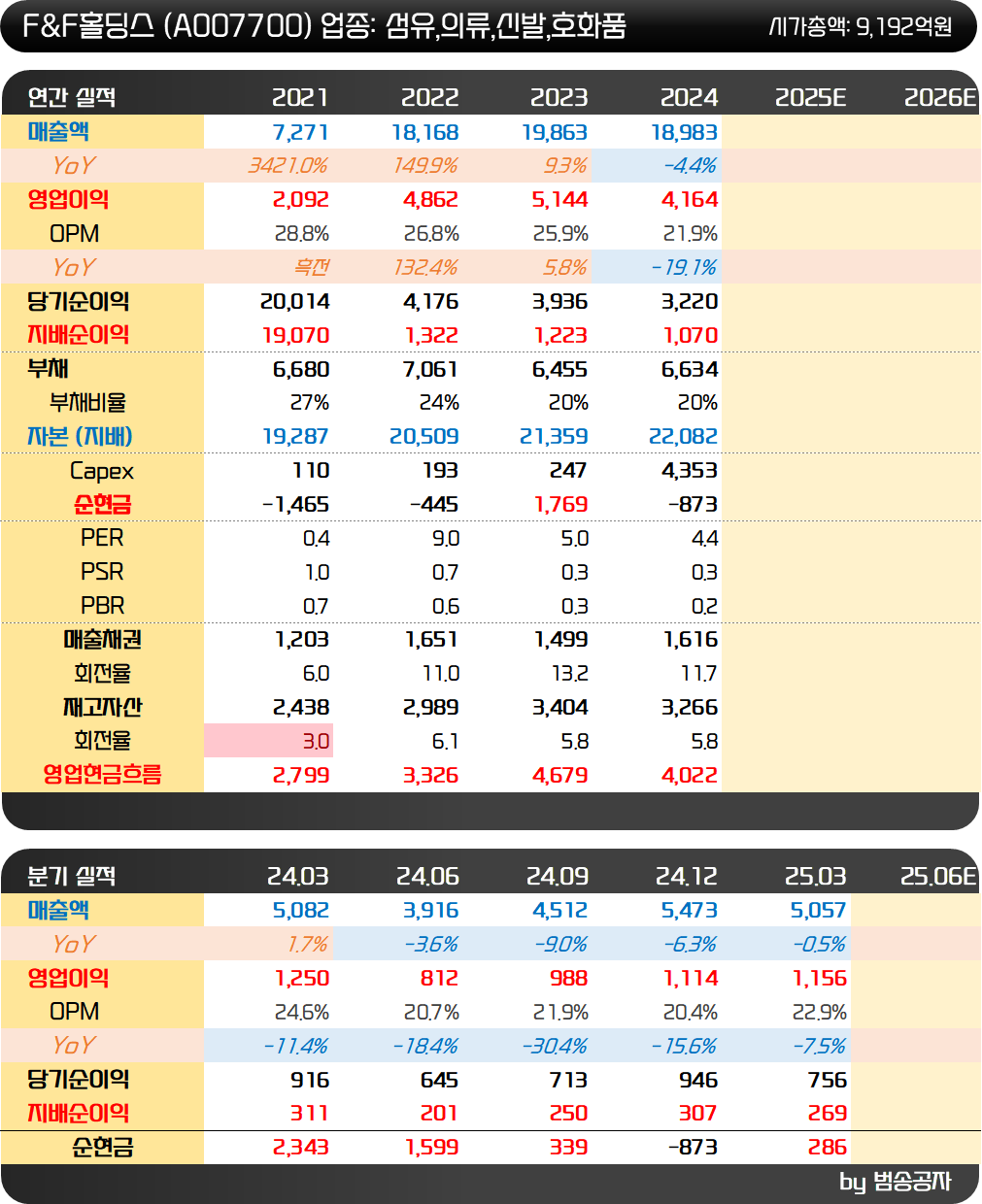Click the 1,250 quarterly operating profit

pos(302,978)
